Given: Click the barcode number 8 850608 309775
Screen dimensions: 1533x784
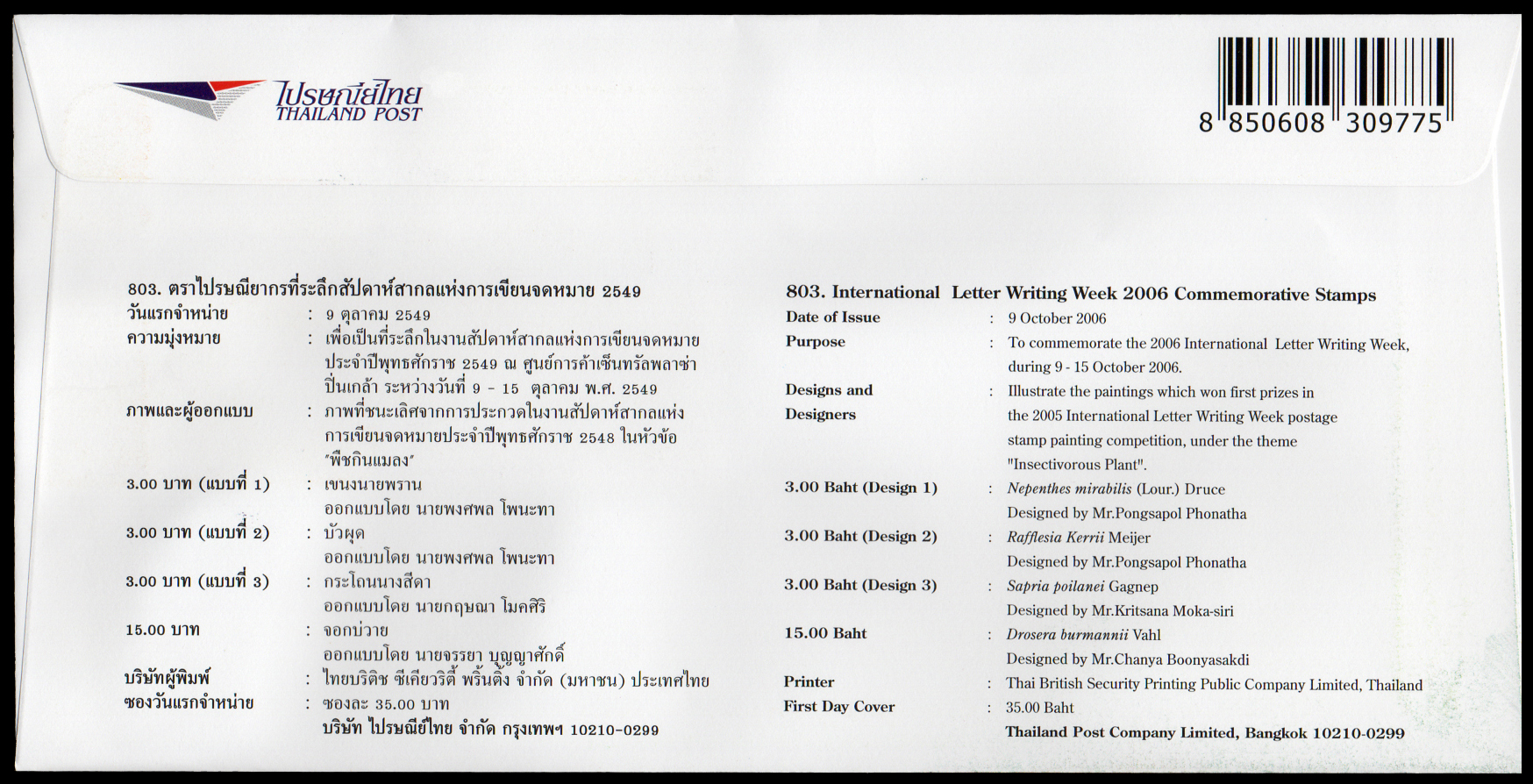Looking at the screenshot, I should [1321, 124].
